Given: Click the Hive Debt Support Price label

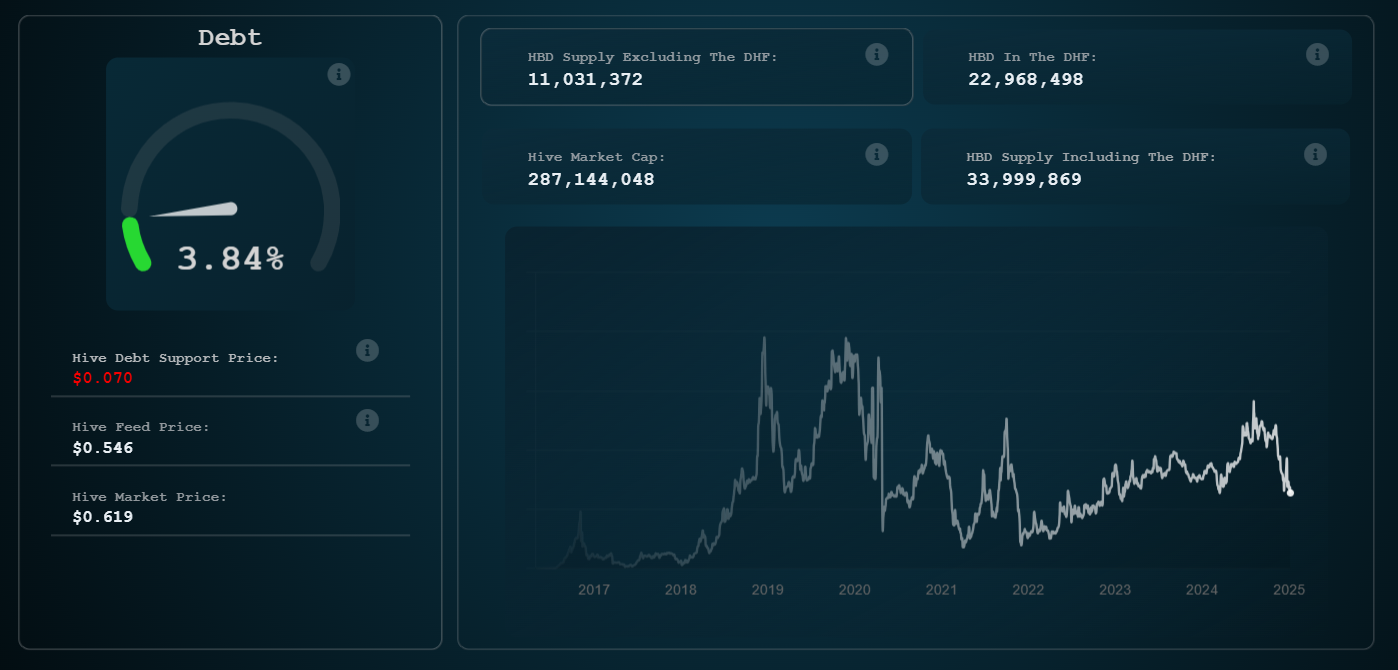Looking at the screenshot, I should point(176,358).
